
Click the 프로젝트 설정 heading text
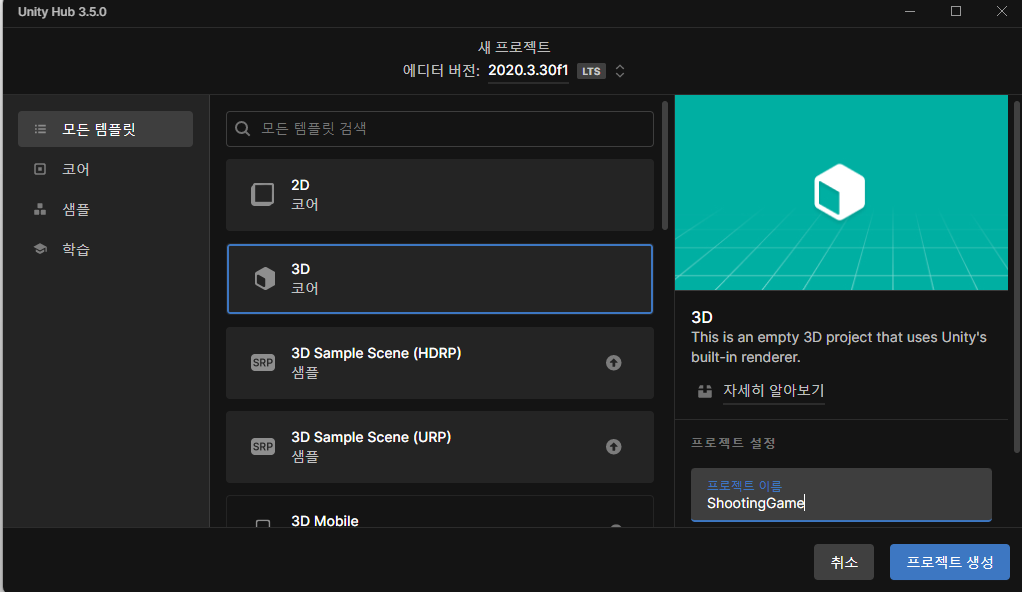(733, 443)
